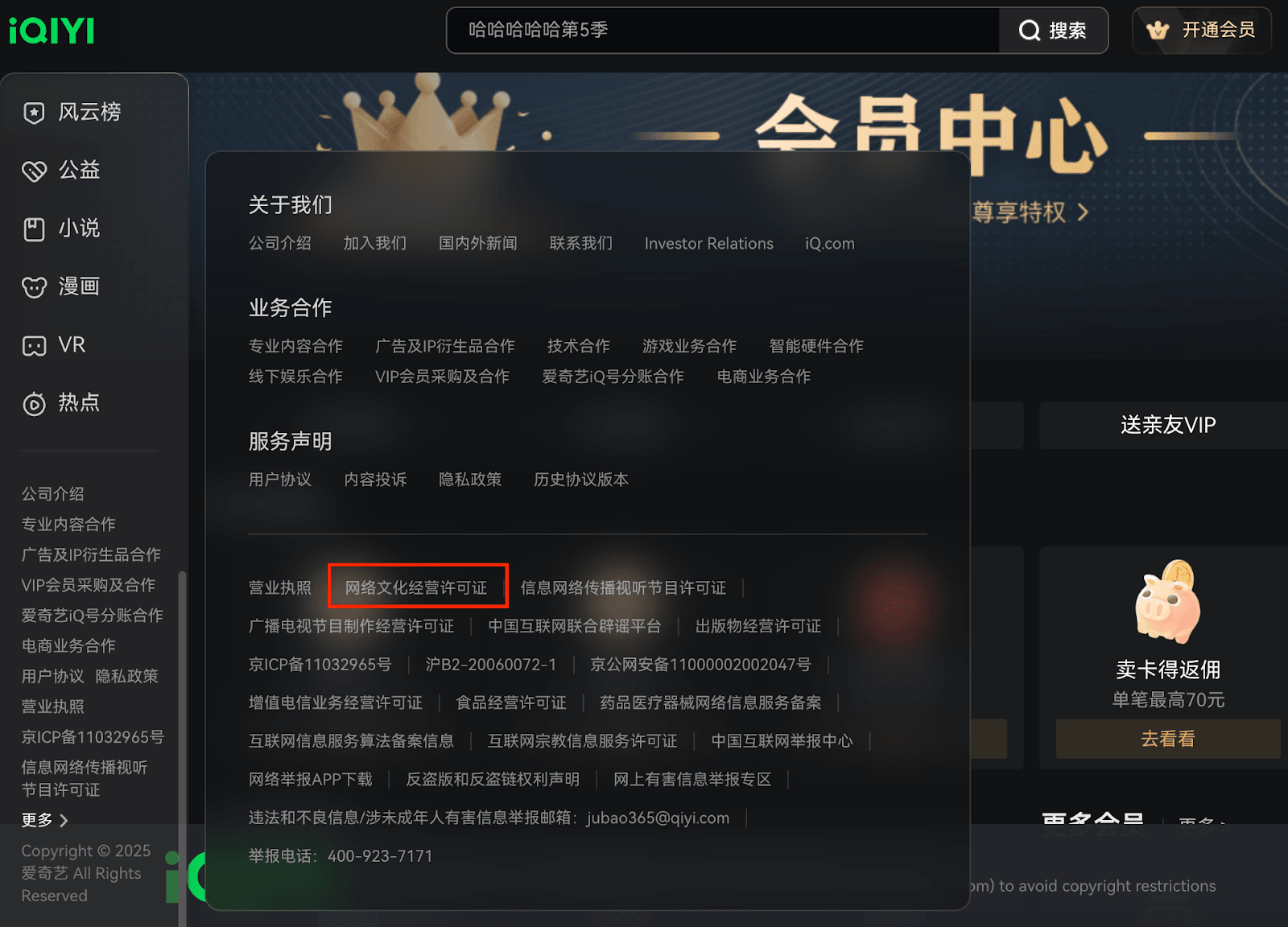Viewport: 1288px width, 927px height.
Task: Click the search input field
Action: click(x=723, y=31)
